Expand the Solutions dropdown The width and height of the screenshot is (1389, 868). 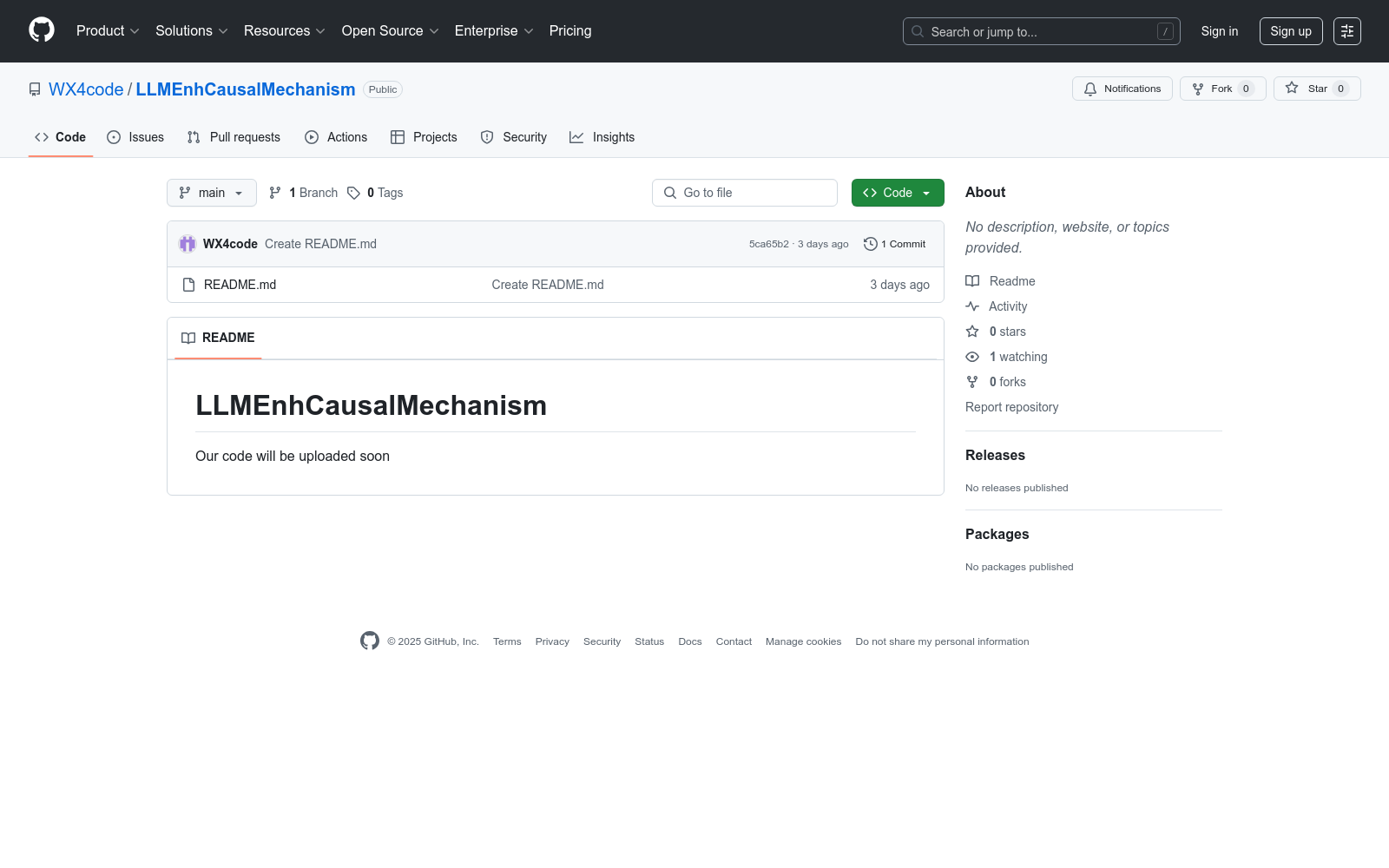(x=192, y=30)
